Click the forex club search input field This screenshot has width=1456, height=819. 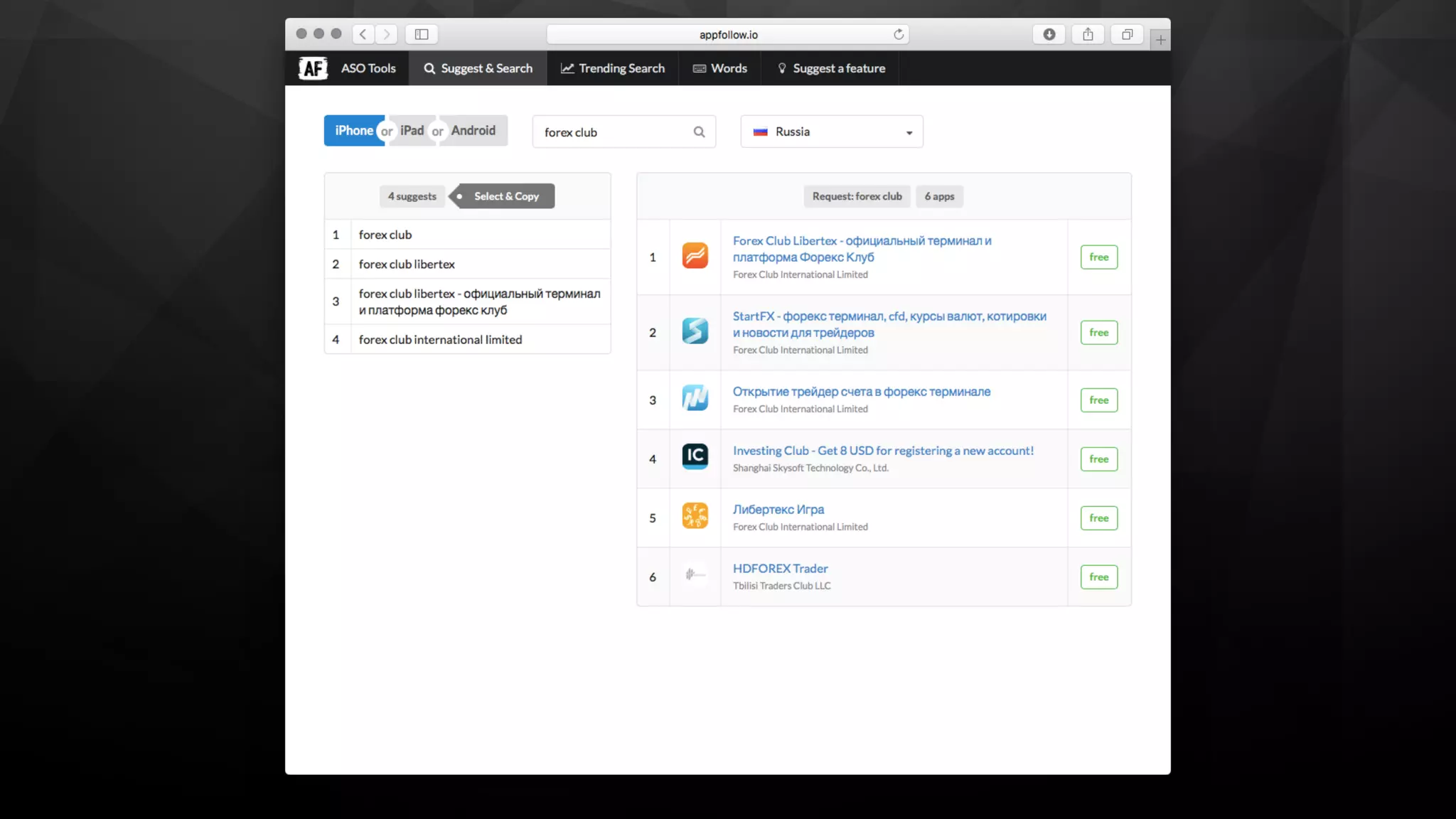(611, 132)
